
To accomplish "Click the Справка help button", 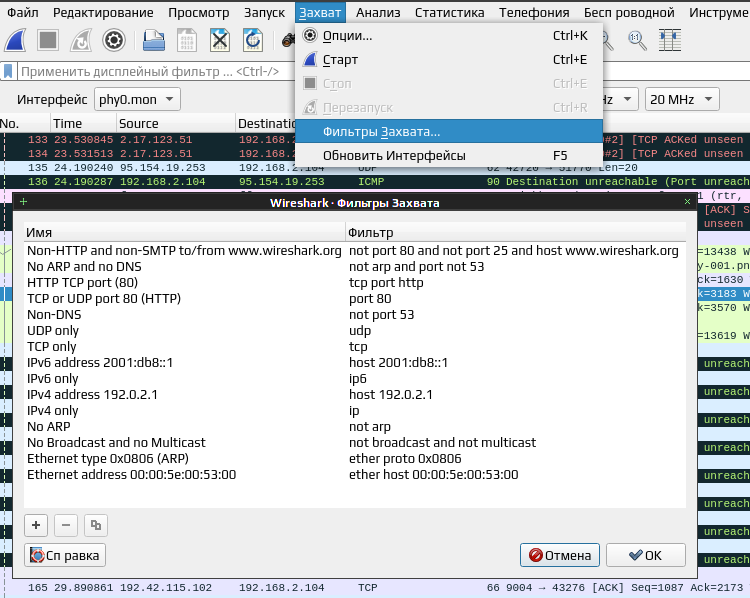I will coord(65,555).
